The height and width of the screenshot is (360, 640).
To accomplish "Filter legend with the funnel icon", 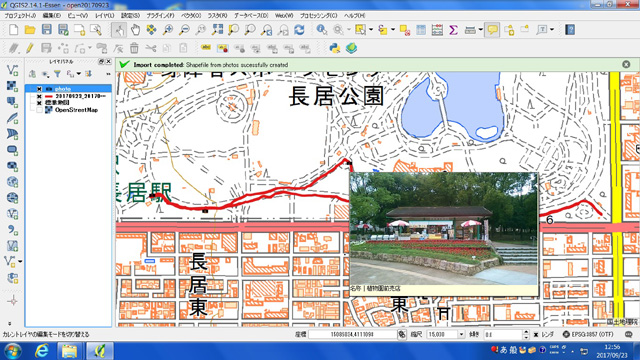I will pyautogui.click(x=58, y=74).
